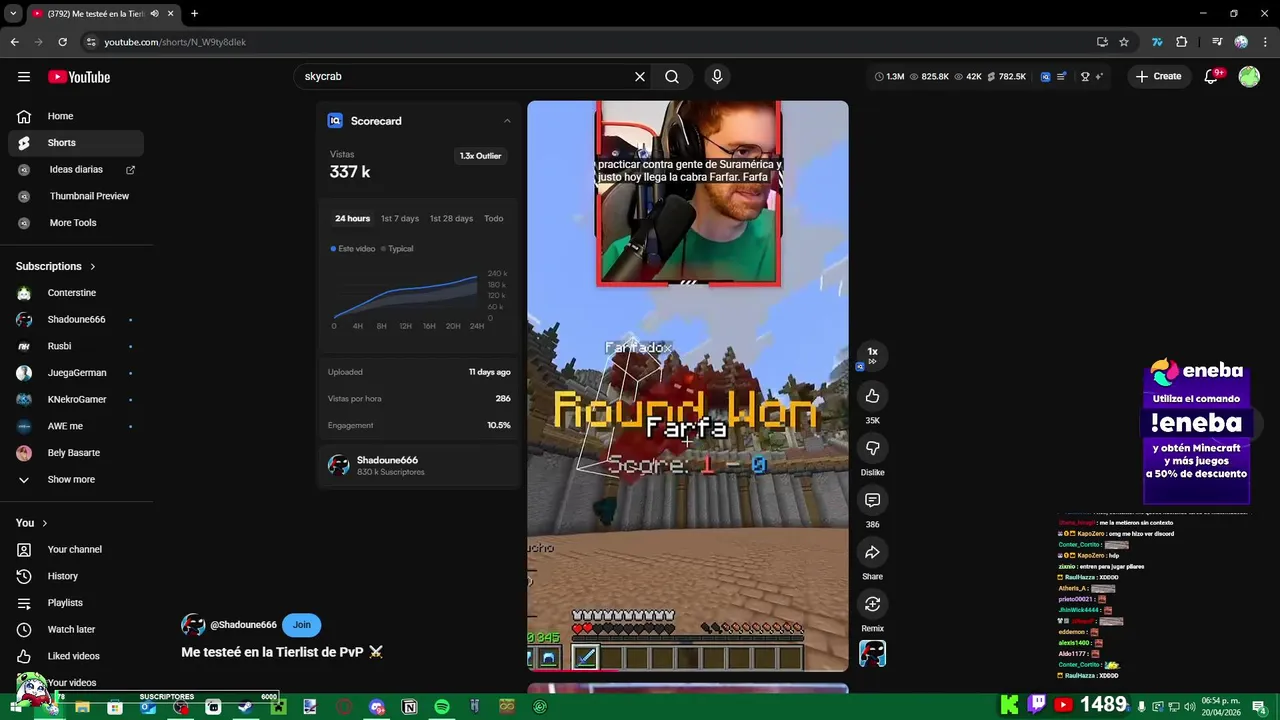The width and height of the screenshot is (1280, 720).
Task: Open More Tools in the sidebar
Action: point(76,223)
